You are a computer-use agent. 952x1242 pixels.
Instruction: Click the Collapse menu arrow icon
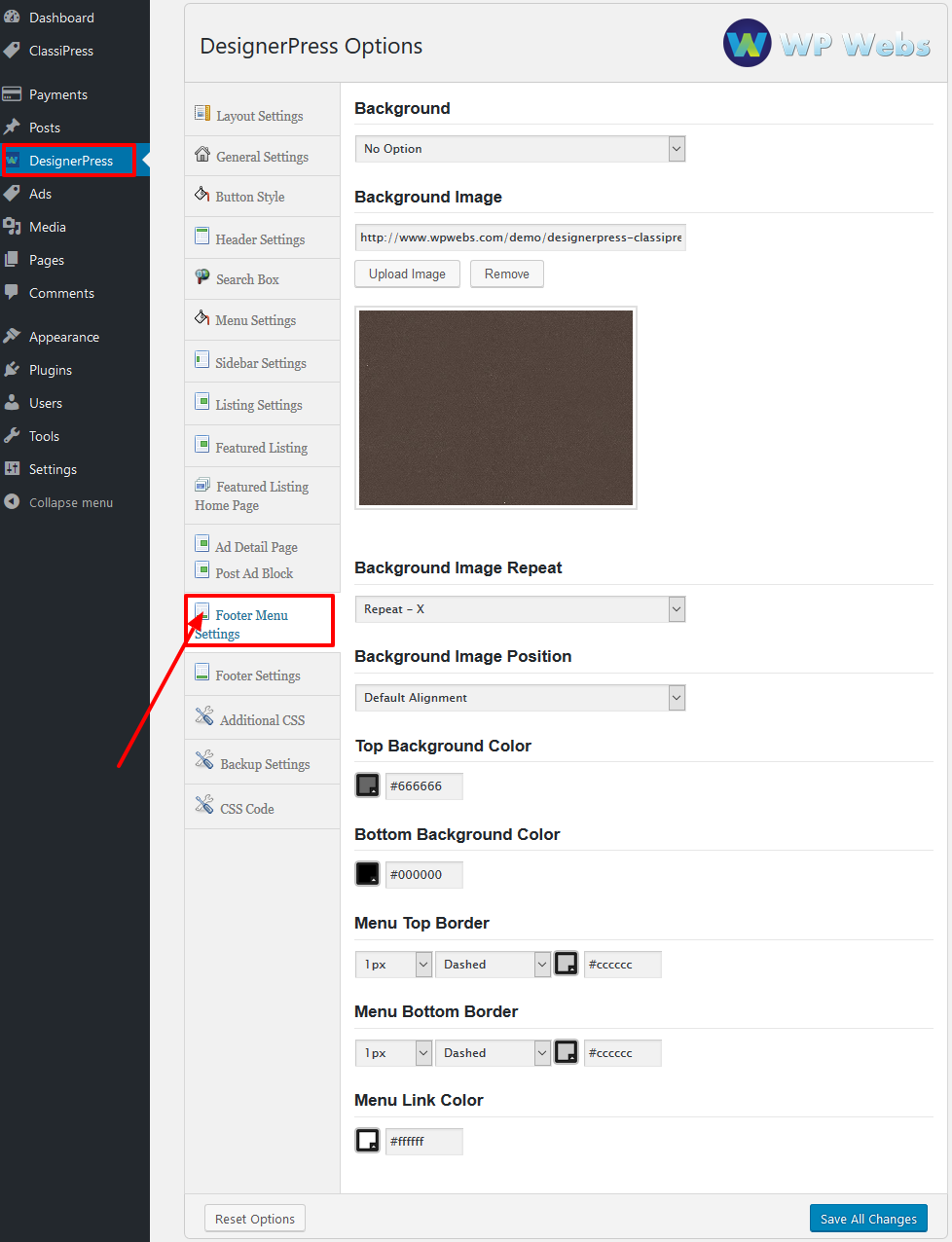(x=12, y=502)
